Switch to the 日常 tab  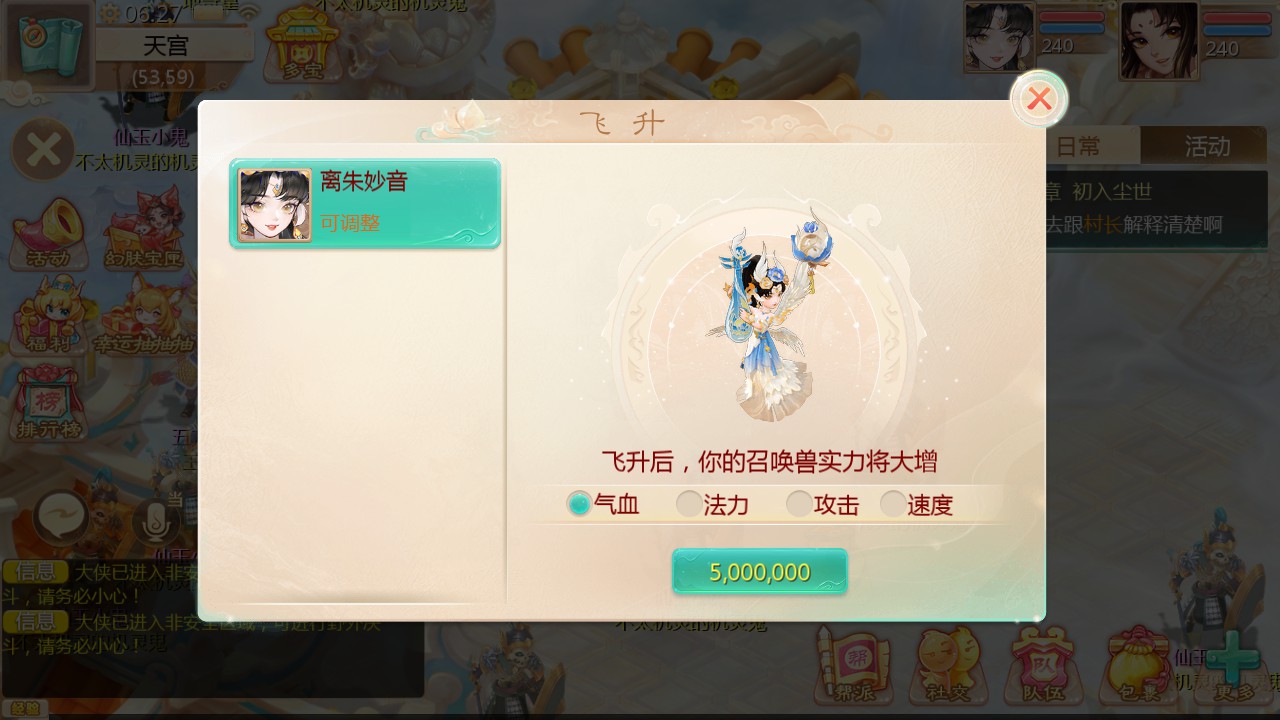click(1079, 146)
